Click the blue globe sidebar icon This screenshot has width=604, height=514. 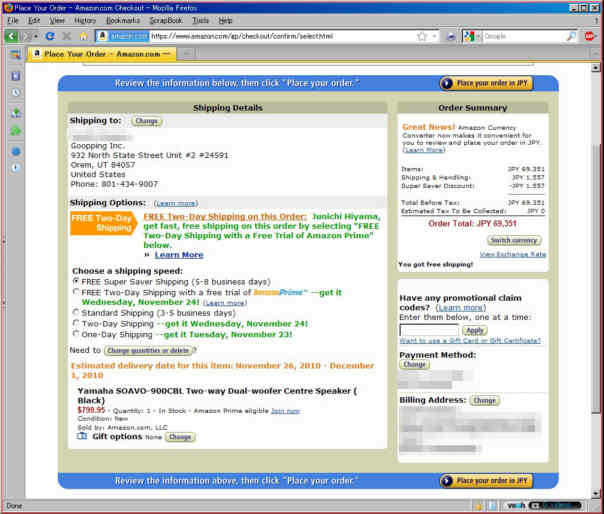point(16,151)
